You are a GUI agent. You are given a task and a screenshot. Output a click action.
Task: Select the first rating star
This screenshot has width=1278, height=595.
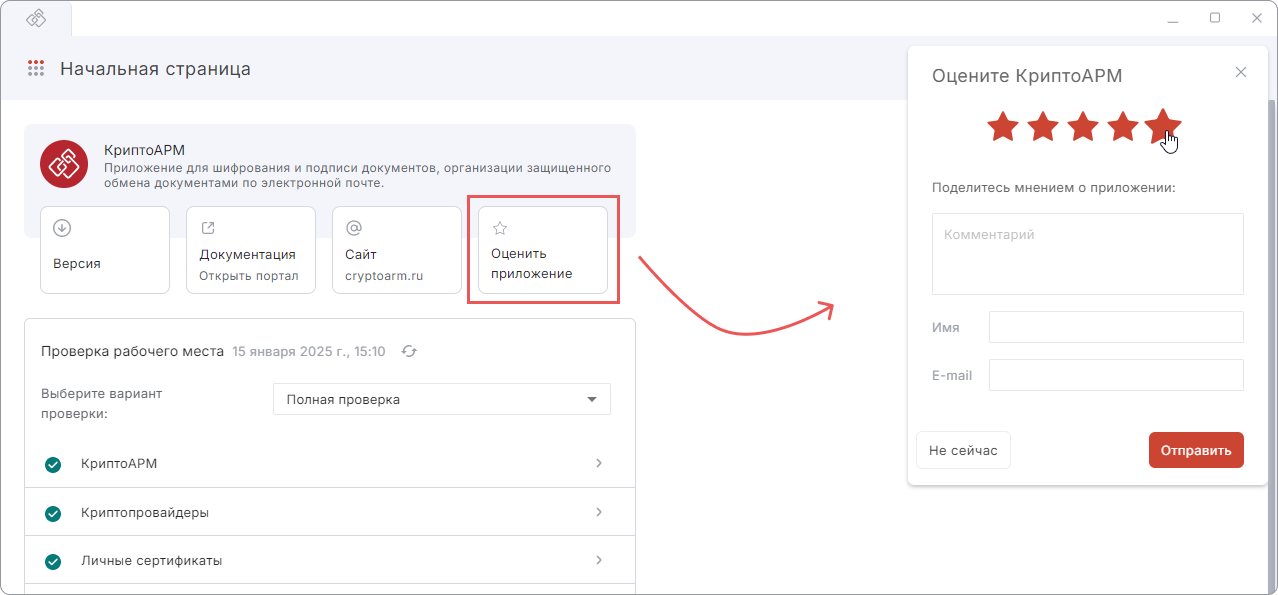(1003, 127)
